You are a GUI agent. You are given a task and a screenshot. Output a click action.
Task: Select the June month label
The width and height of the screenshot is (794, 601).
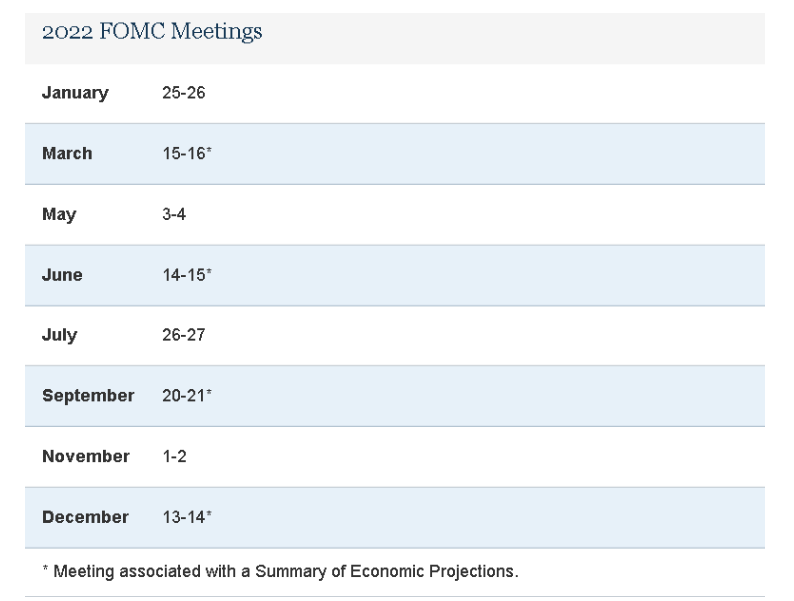coord(63,275)
